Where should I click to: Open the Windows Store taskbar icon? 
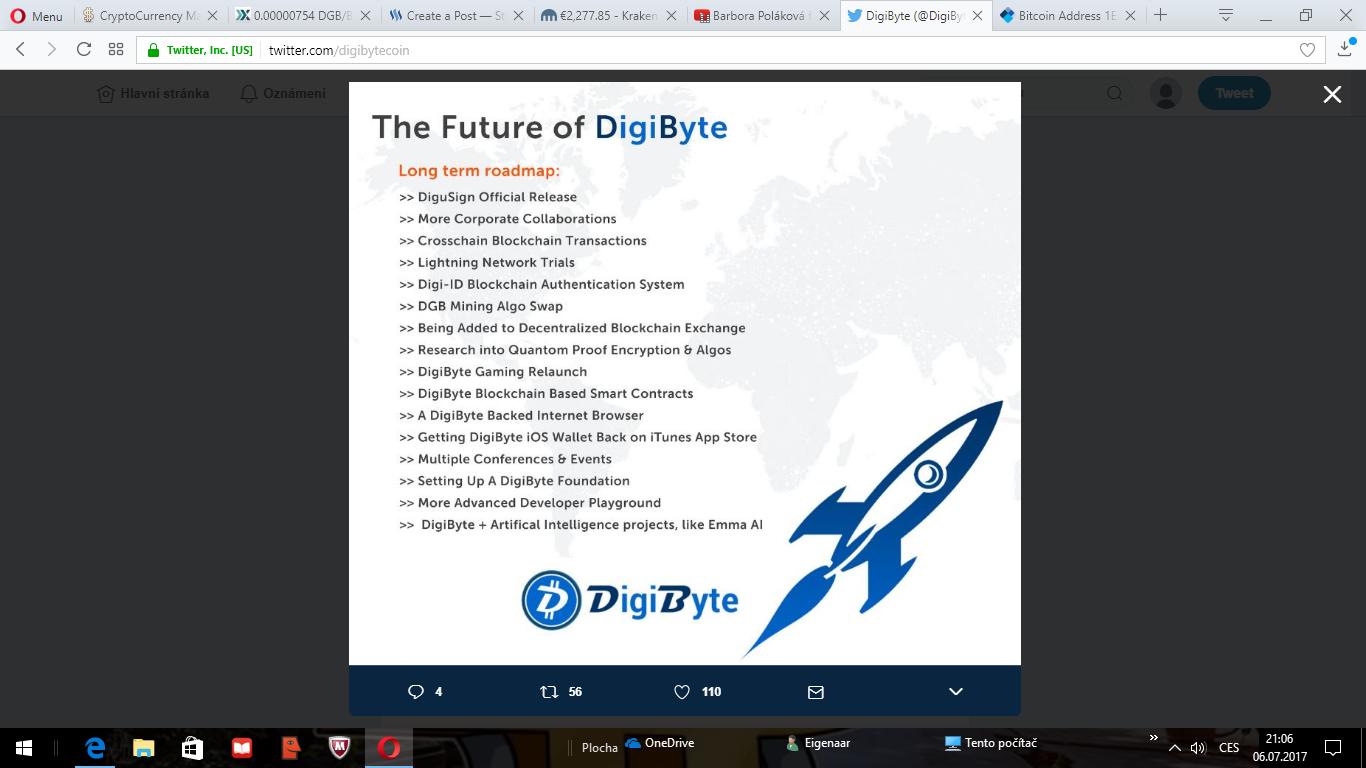[192, 747]
